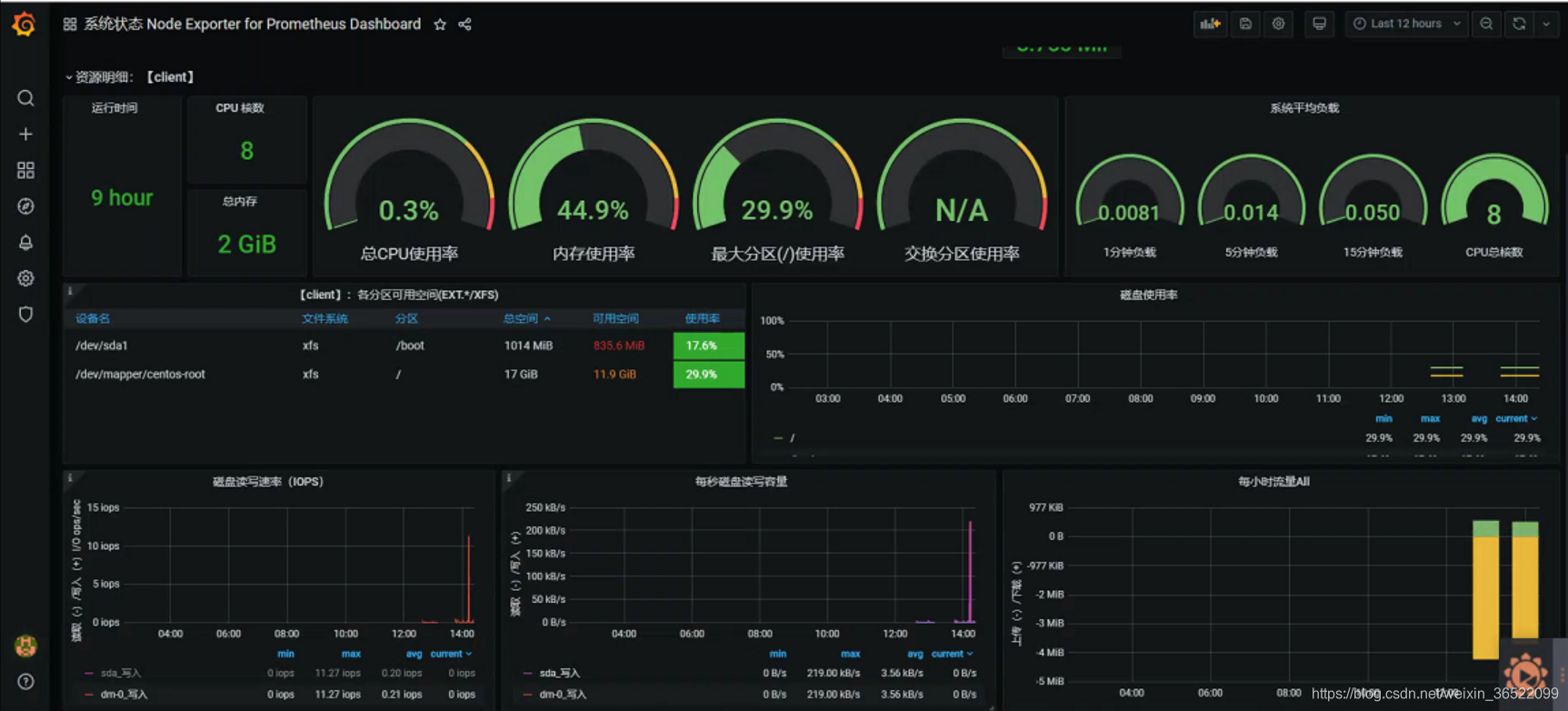Viewport: 1568px width, 711px height.
Task: Open the 系统平均负载 panel title menu
Action: 1304,107
